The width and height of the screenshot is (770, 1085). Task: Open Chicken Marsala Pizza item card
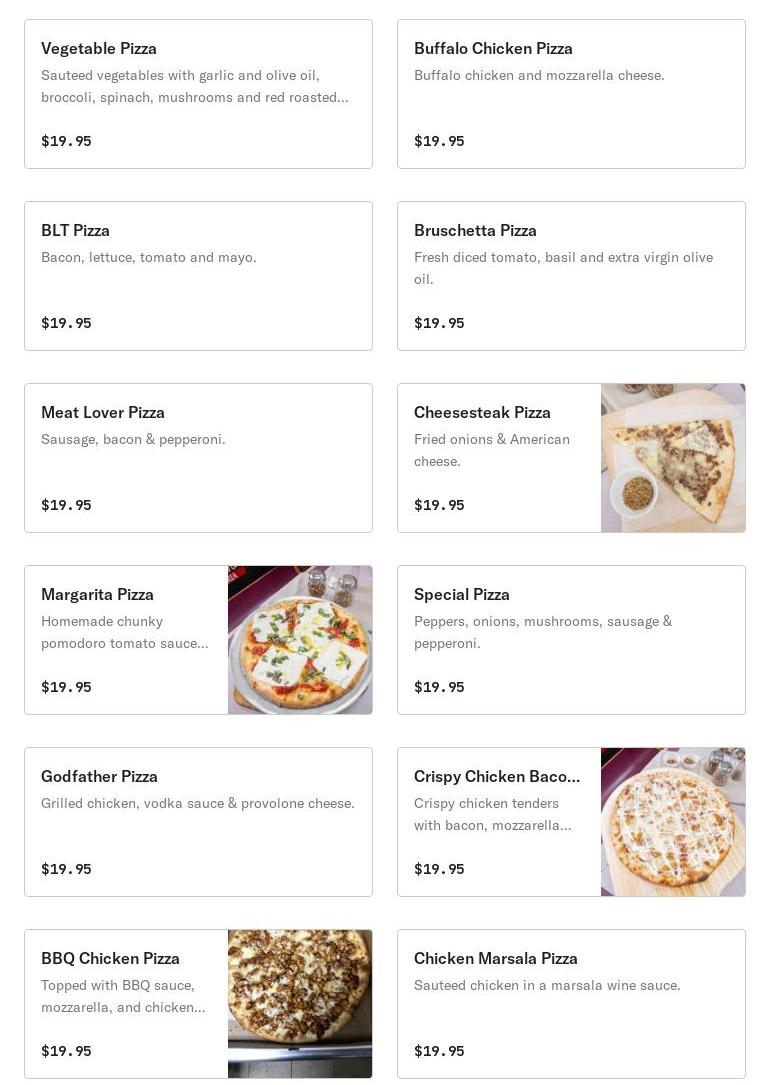(571, 1004)
